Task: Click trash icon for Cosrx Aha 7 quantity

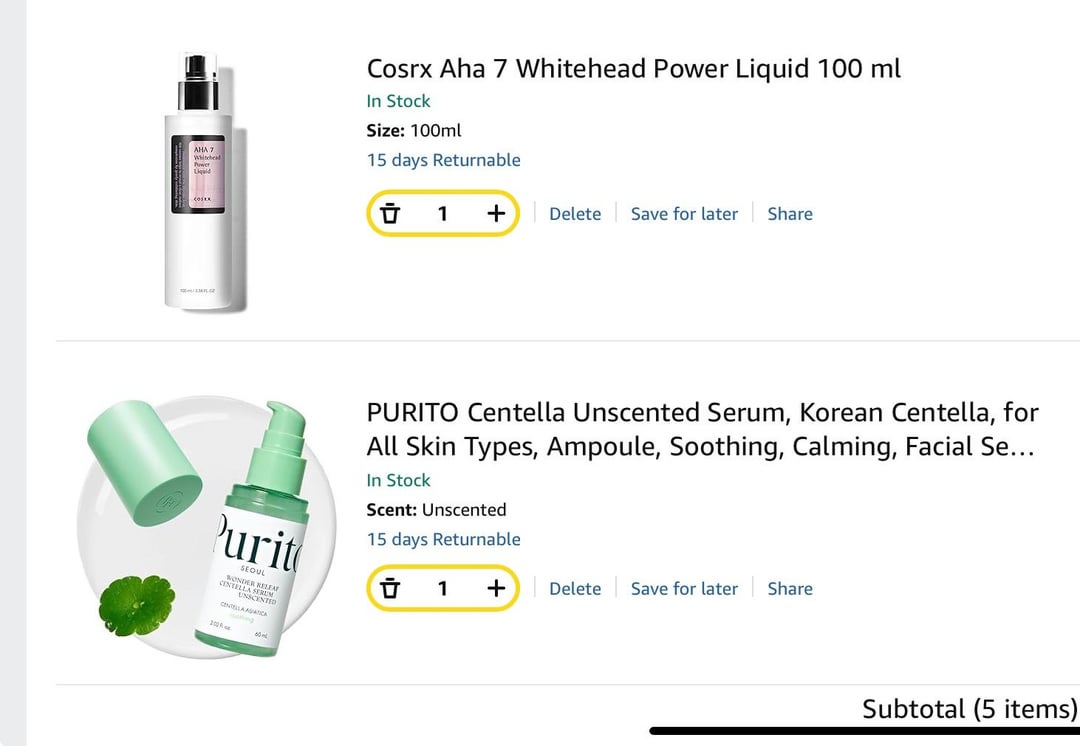Action: tap(391, 214)
